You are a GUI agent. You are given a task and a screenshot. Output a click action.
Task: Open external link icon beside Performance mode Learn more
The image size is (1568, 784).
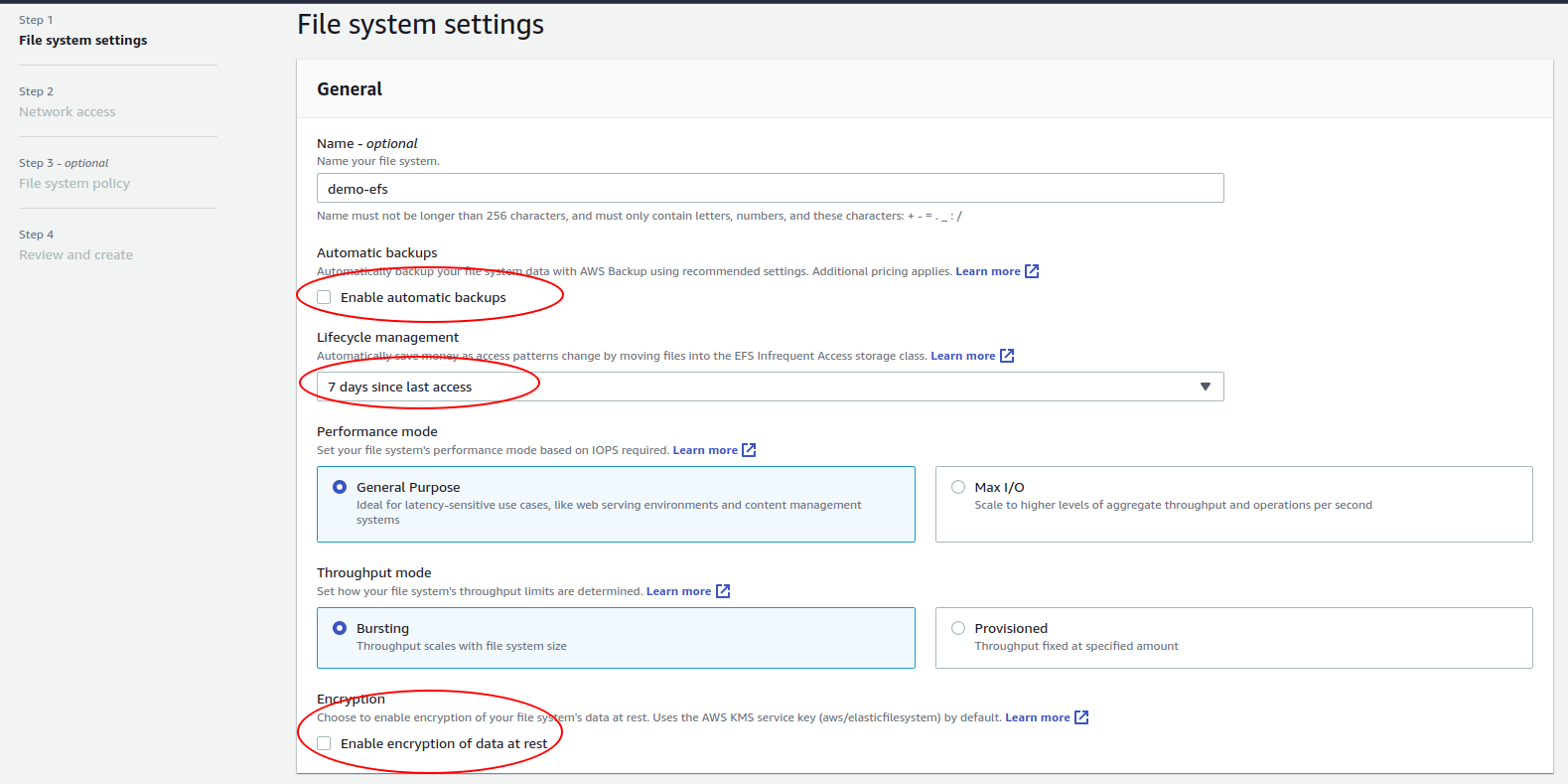749,450
